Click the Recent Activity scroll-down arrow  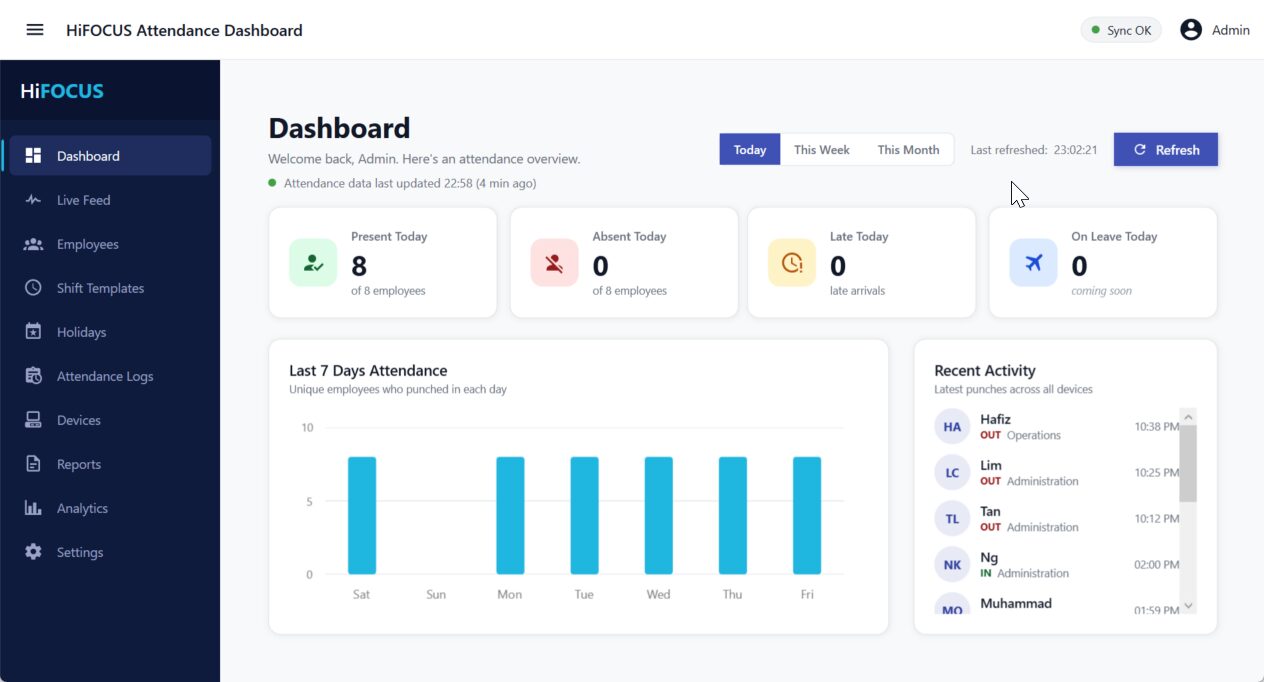click(1188, 605)
